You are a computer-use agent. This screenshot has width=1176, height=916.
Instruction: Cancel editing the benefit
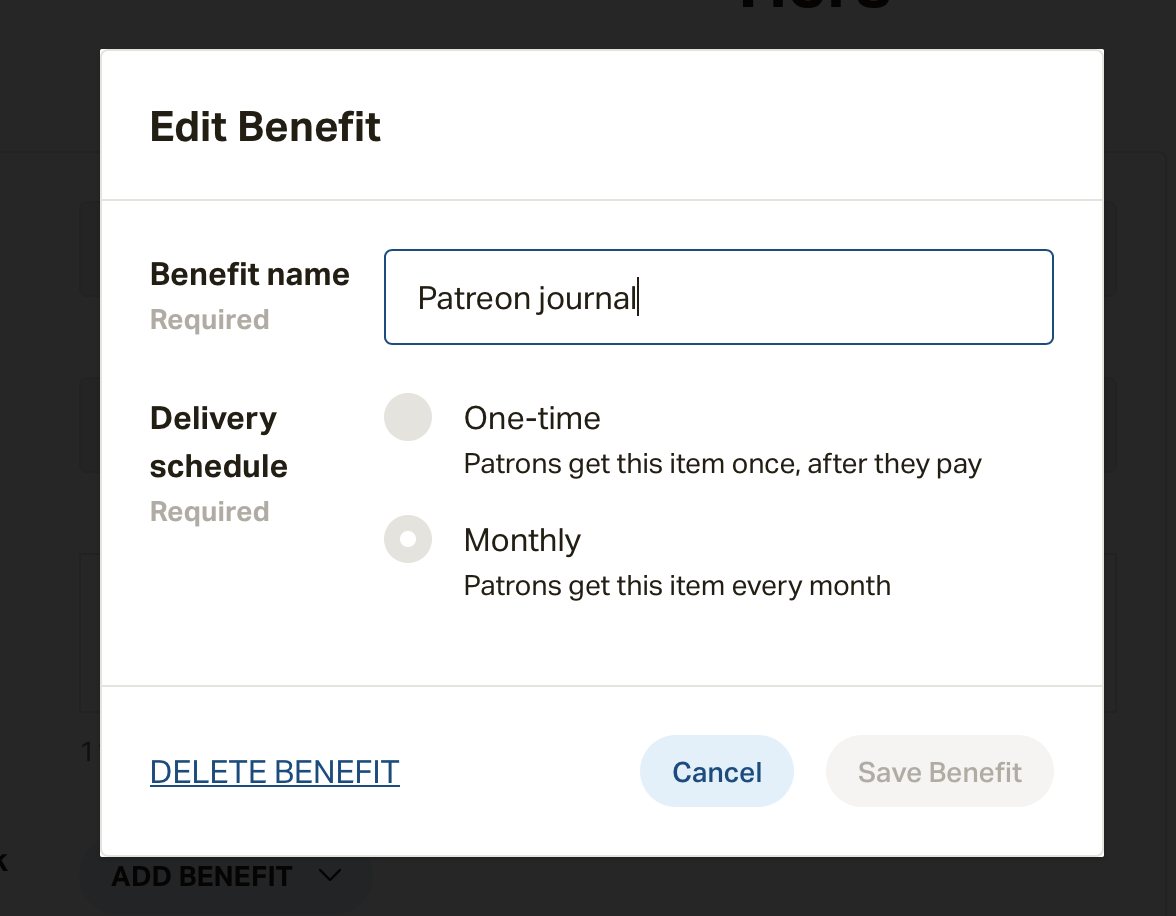point(716,771)
